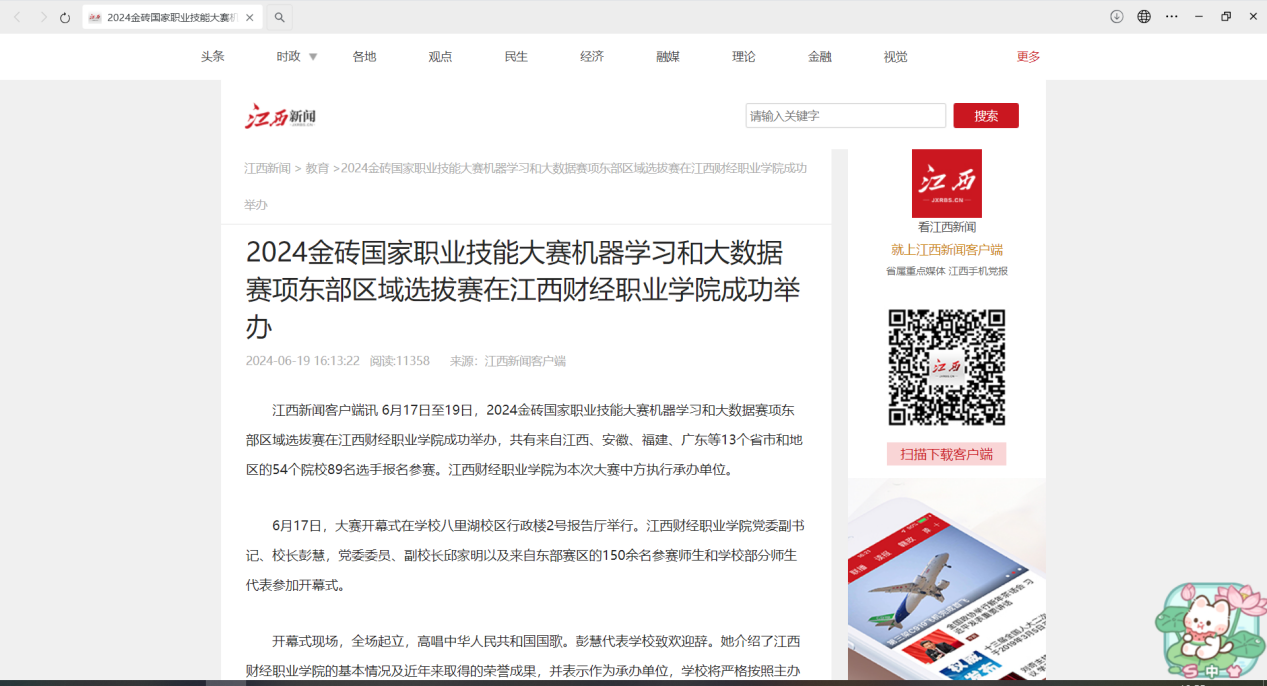Expand the 时政 dropdown arrow
Image resolution: width=1267 pixels, height=686 pixels.
click(x=313, y=57)
